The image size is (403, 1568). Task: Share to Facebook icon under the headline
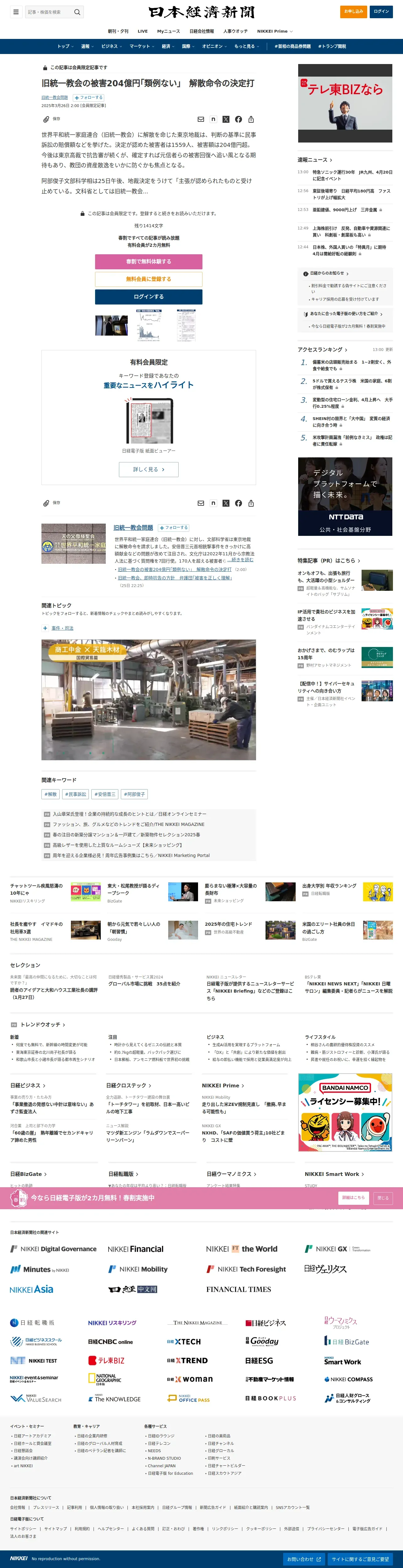point(239,119)
